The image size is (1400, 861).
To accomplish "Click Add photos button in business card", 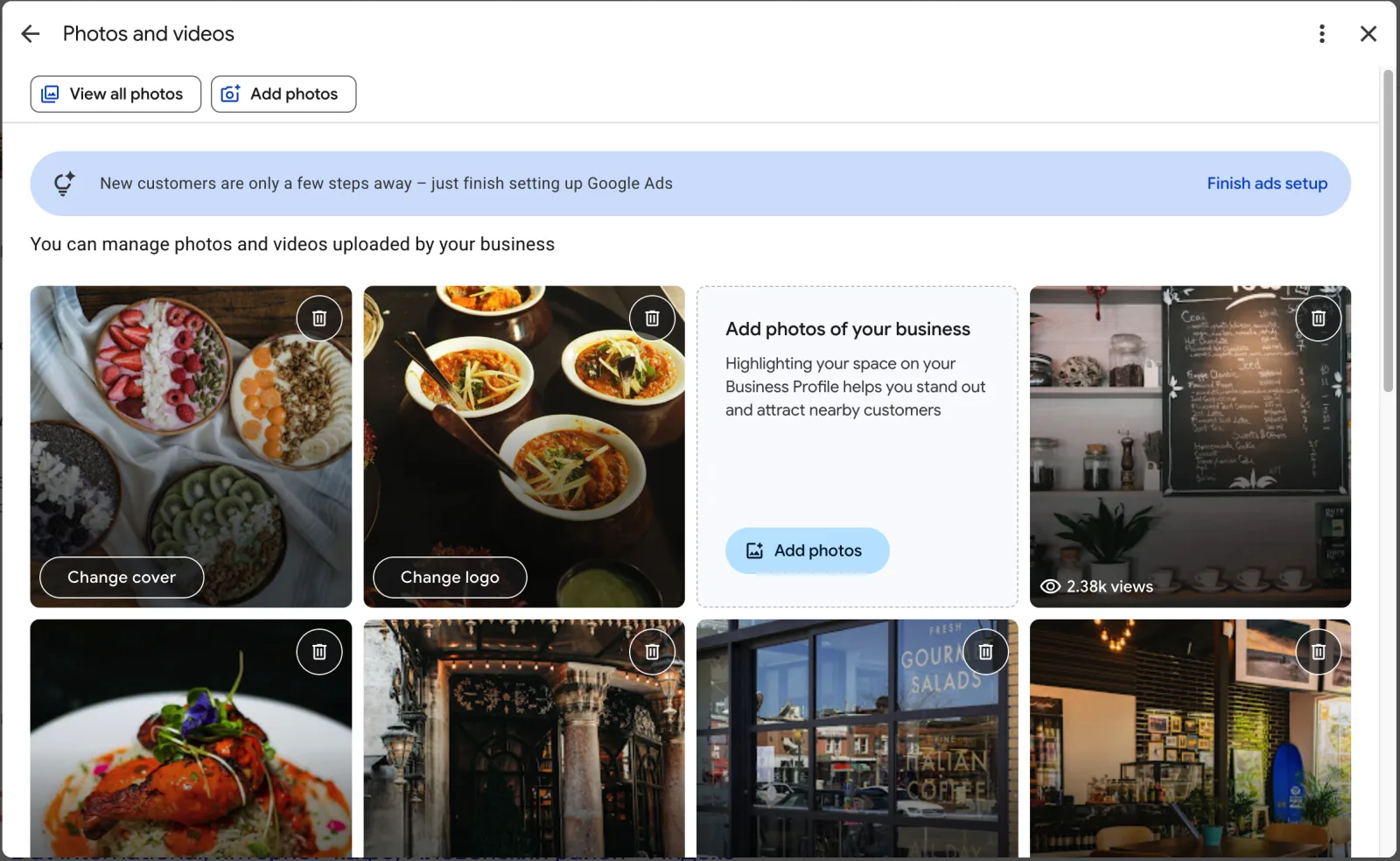I will click(x=807, y=550).
